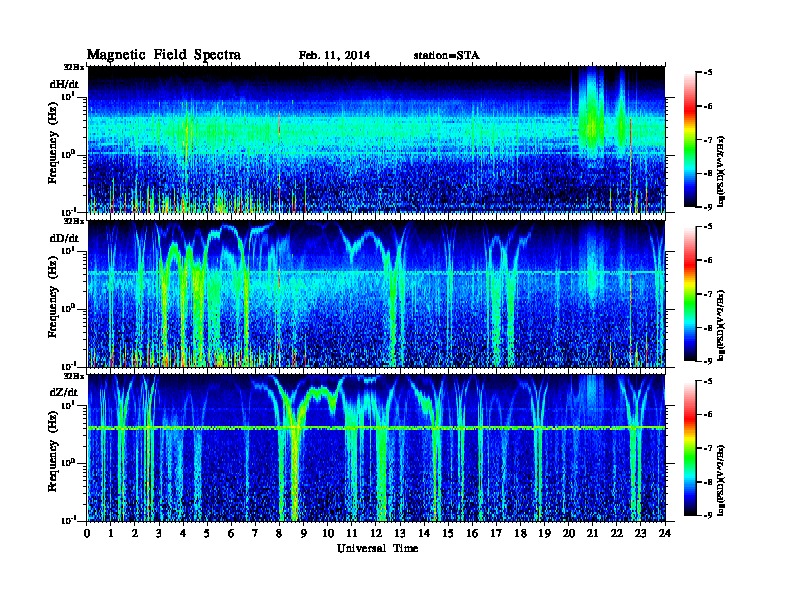This screenshot has height=612, width=792.
Task: Click the hour tick label "9"
Action: pyautogui.click(x=304, y=533)
